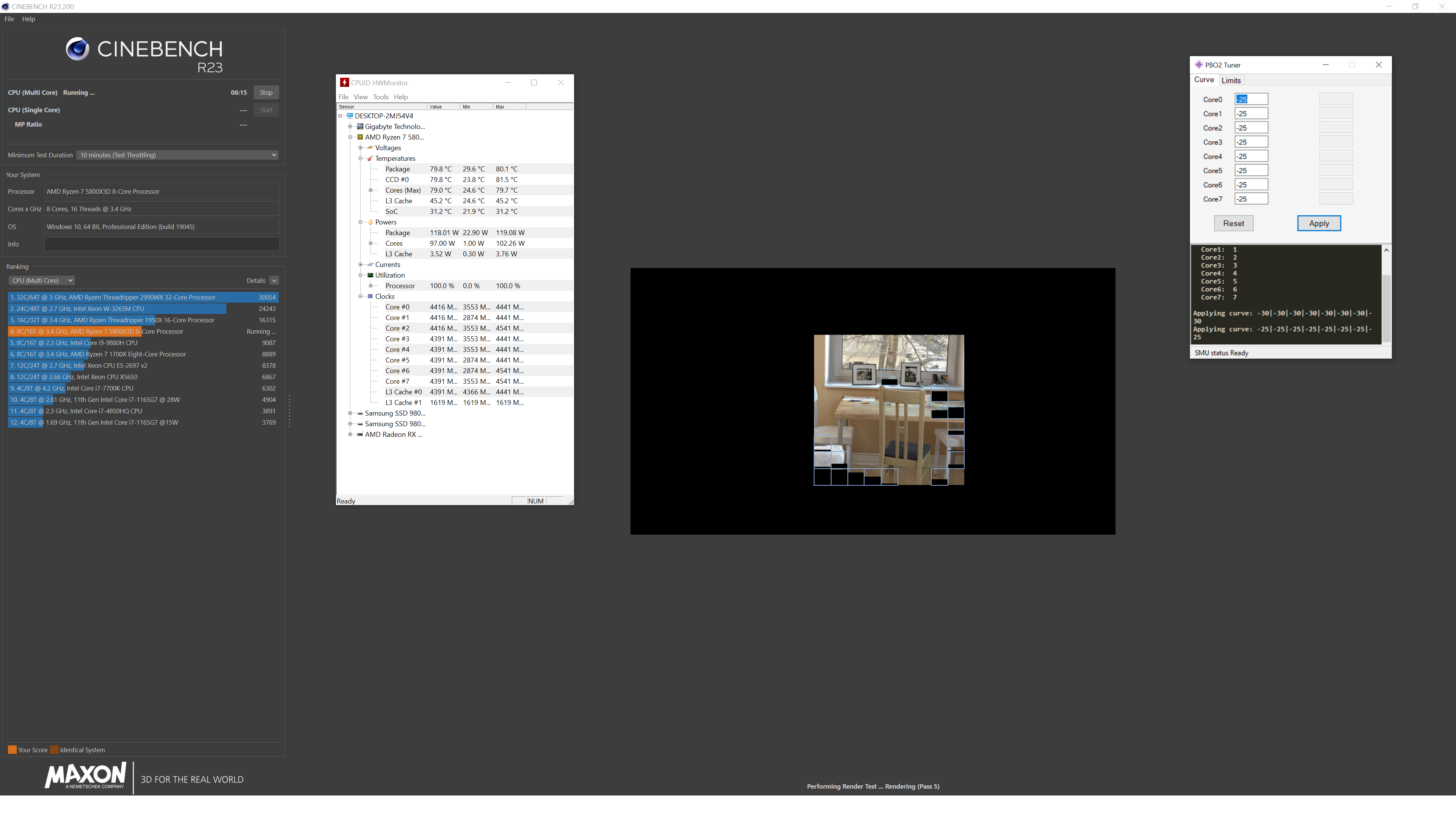The height and width of the screenshot is (819, 1456).
Task: Stop the multi core benchmark
Action: (x=266, y=92)
